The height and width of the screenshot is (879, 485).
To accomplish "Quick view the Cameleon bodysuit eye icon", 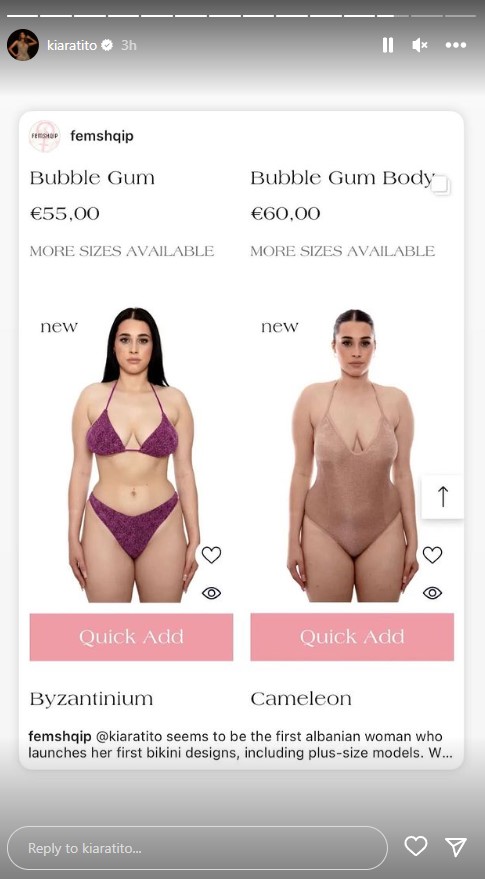I will (432, 593).
